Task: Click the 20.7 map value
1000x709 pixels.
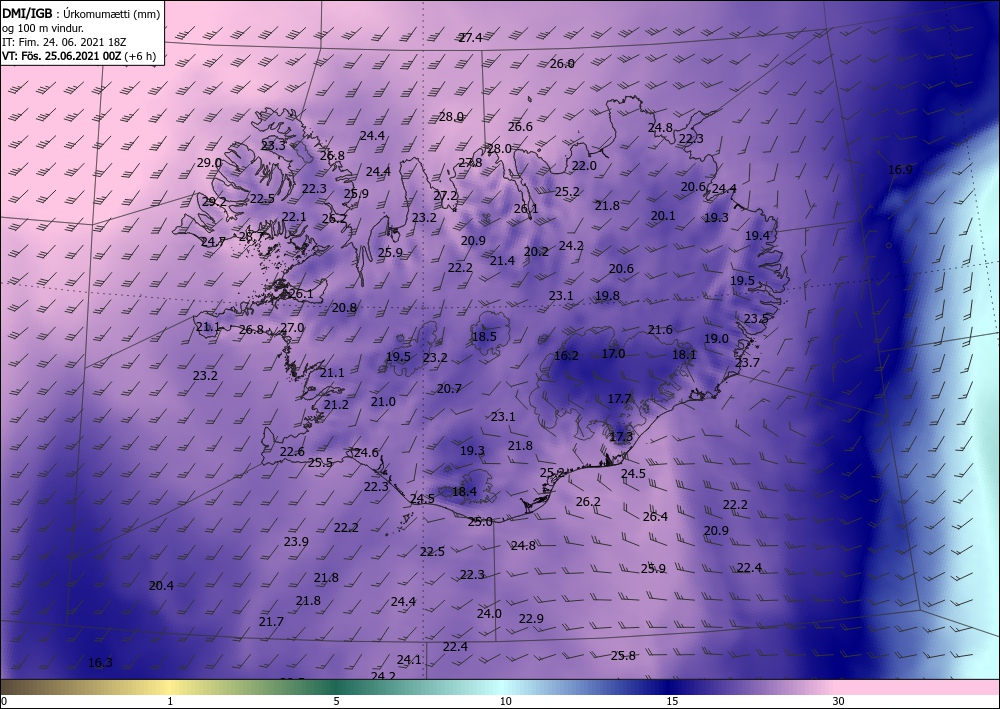Action: (x=449, y=388)
